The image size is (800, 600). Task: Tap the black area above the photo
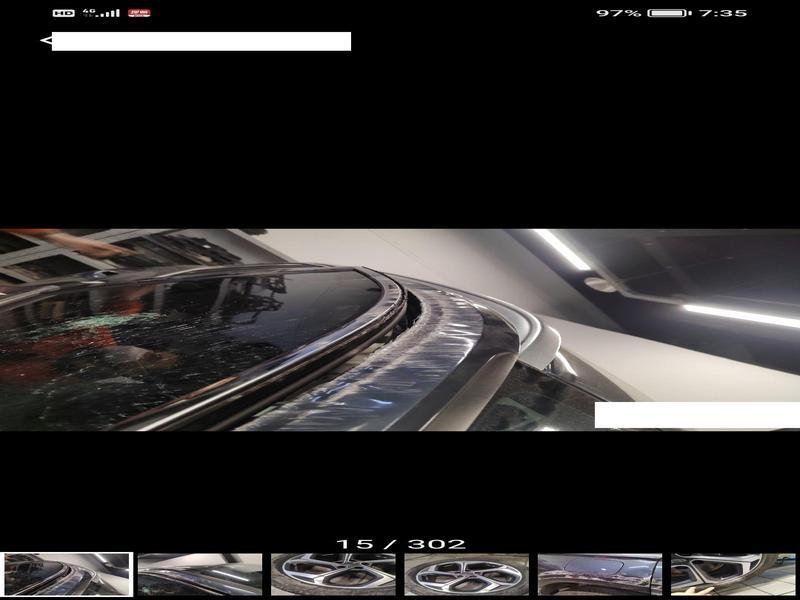(x=400, y=140)
